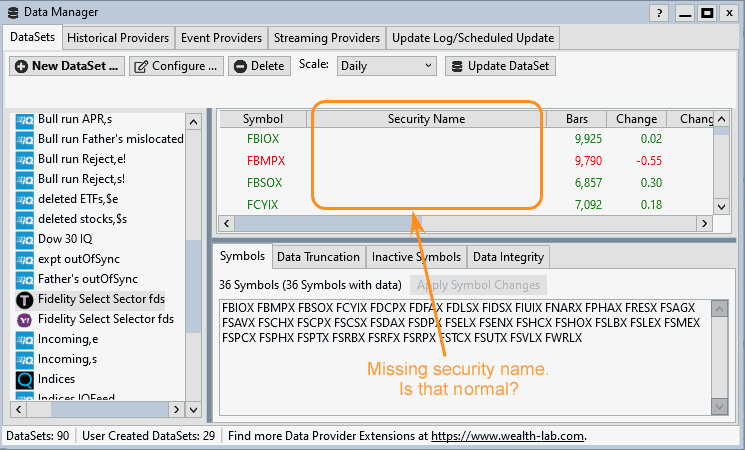This screenshot has height=450, width=745.
Task: Open the Update Log/Scheduled Update tab
Action: pyautogui.click(x=471, y=38)
